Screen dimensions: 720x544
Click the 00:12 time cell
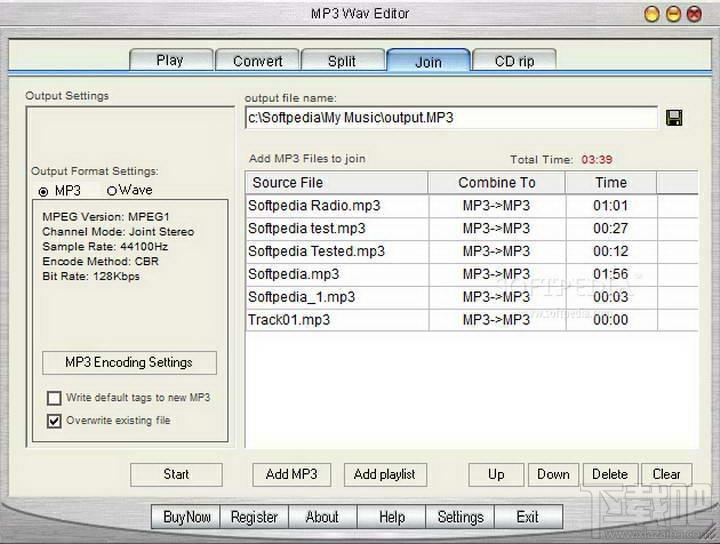611,252
